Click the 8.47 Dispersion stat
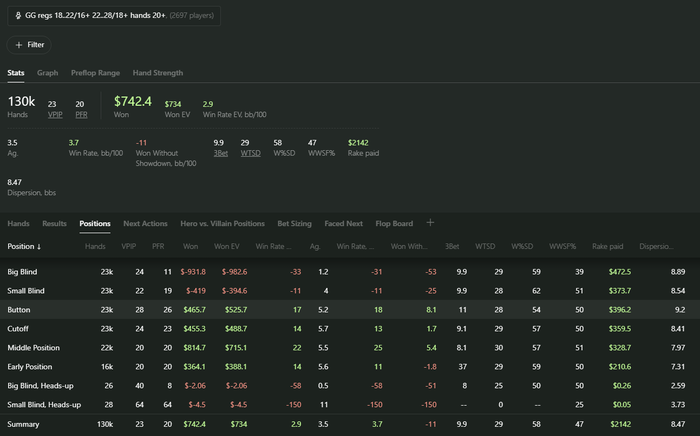700x436 pixels. 14,182
